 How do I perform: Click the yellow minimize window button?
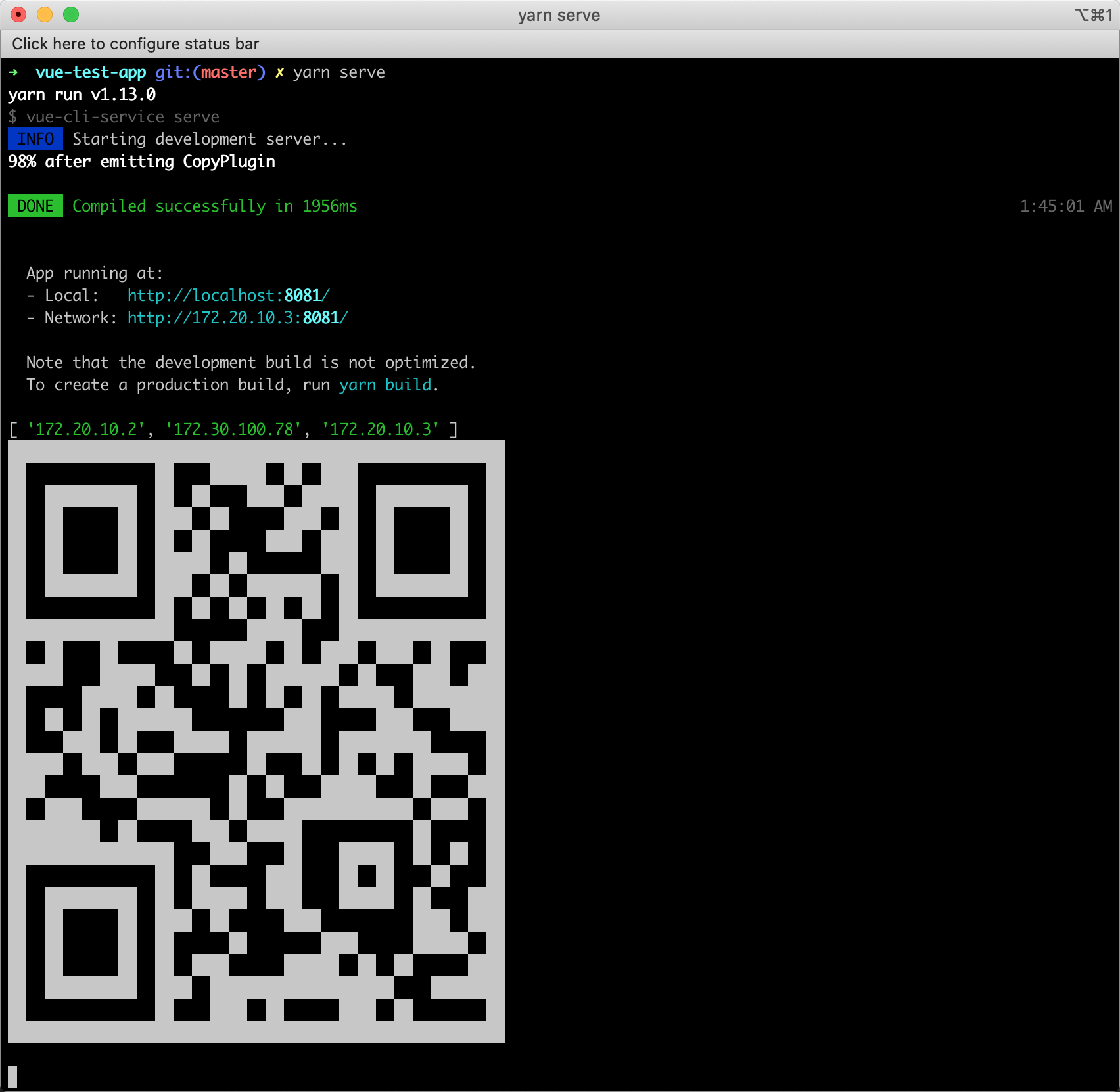[45, 14]
